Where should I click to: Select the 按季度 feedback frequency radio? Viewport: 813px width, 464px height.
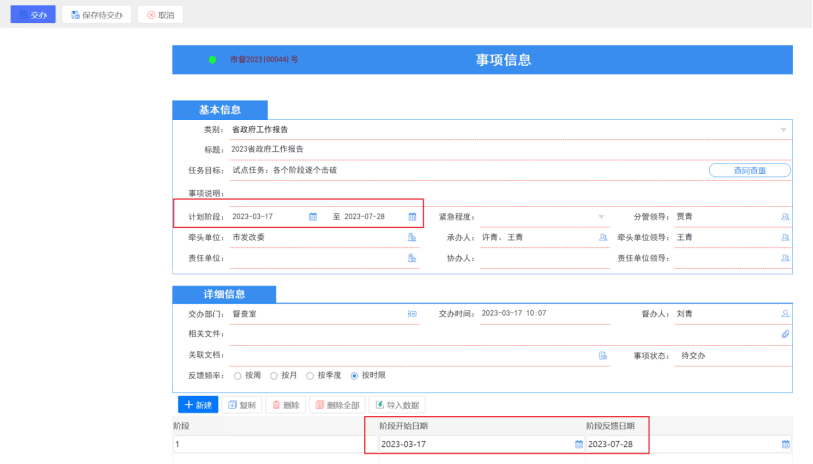310,376
